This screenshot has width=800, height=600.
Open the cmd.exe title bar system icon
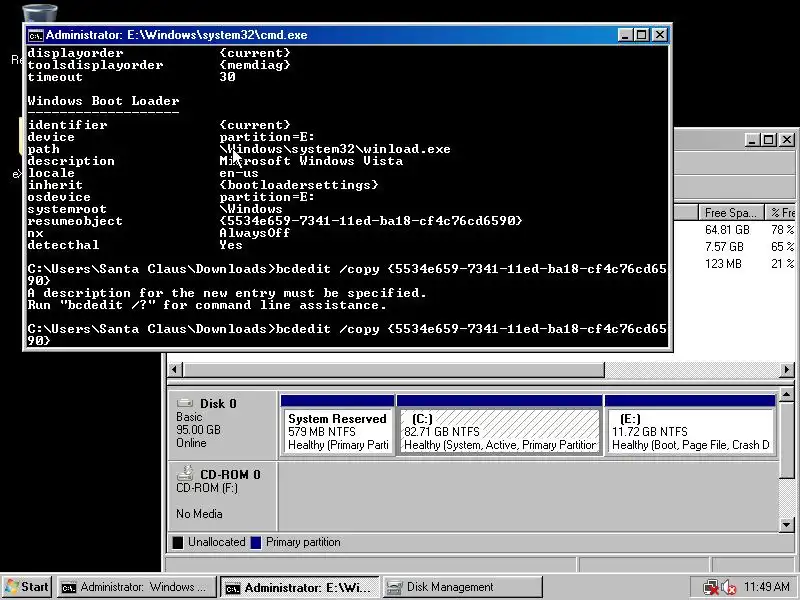click(35, 35)
